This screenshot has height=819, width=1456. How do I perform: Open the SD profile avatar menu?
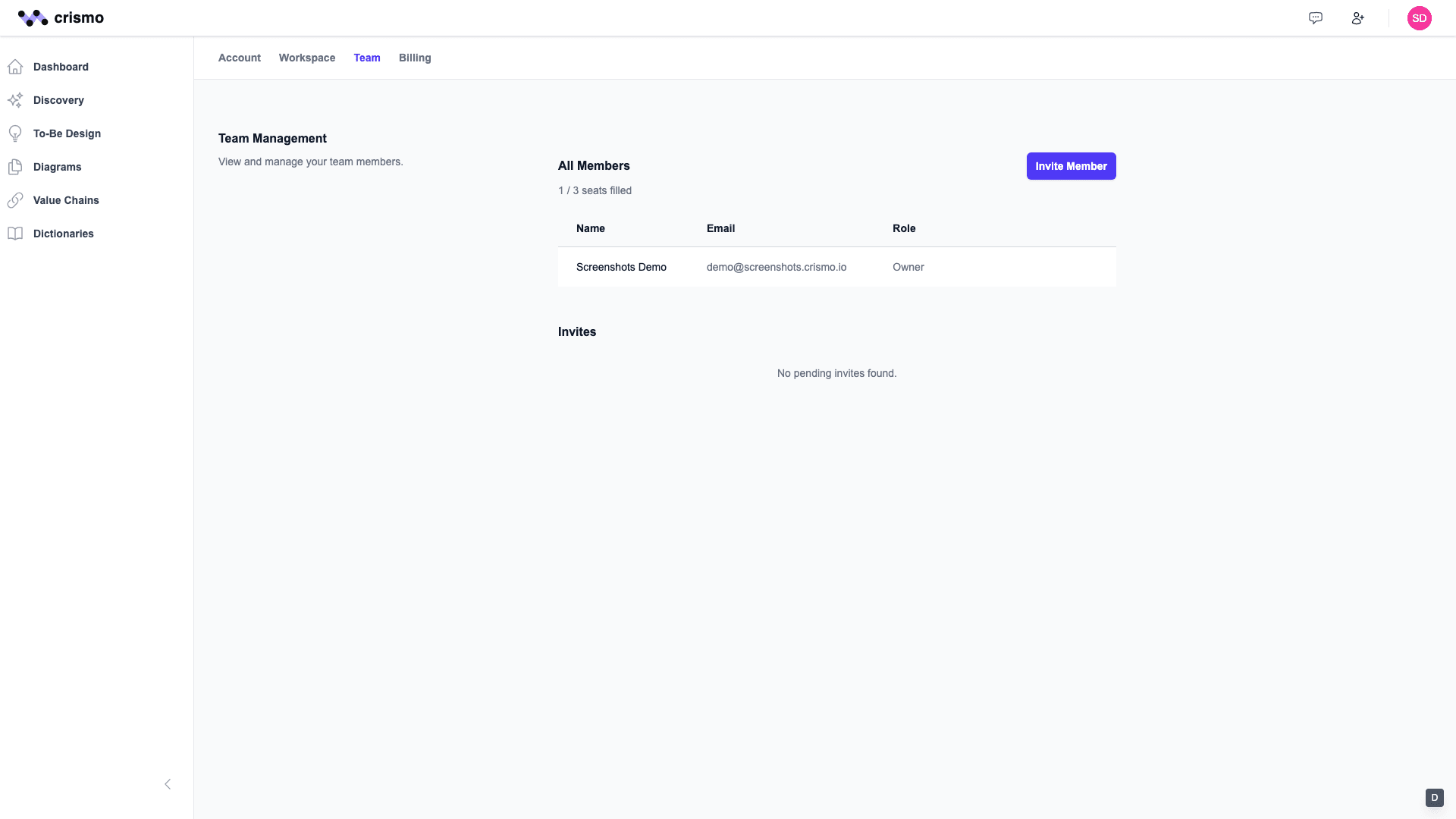pos(1420,18)
